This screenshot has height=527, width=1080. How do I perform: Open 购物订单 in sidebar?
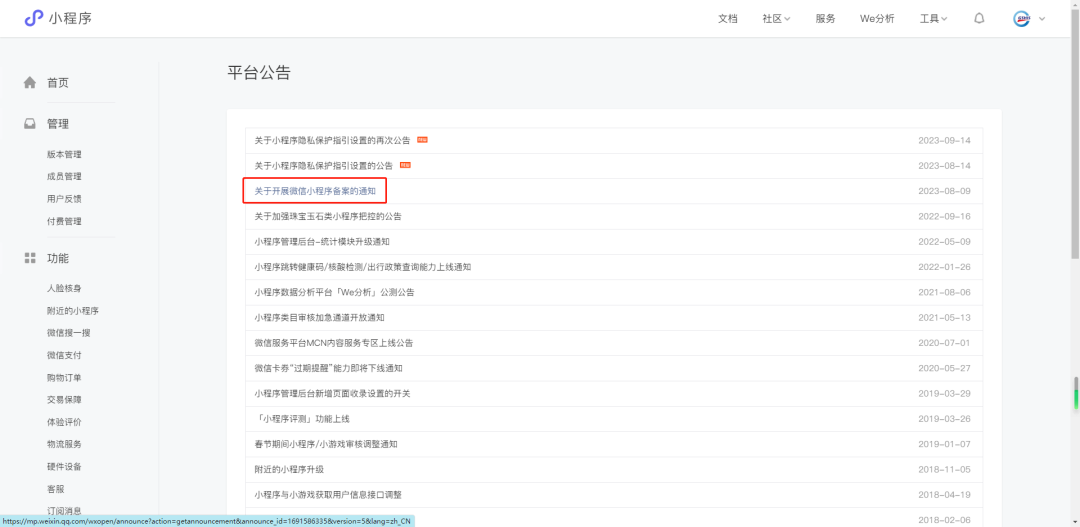64,378
